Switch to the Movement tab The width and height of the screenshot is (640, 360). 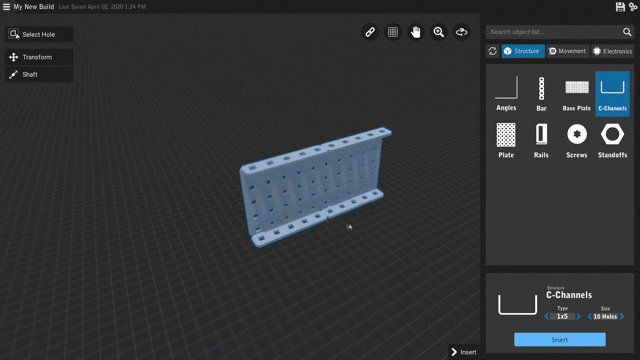[x=568, y=51]
